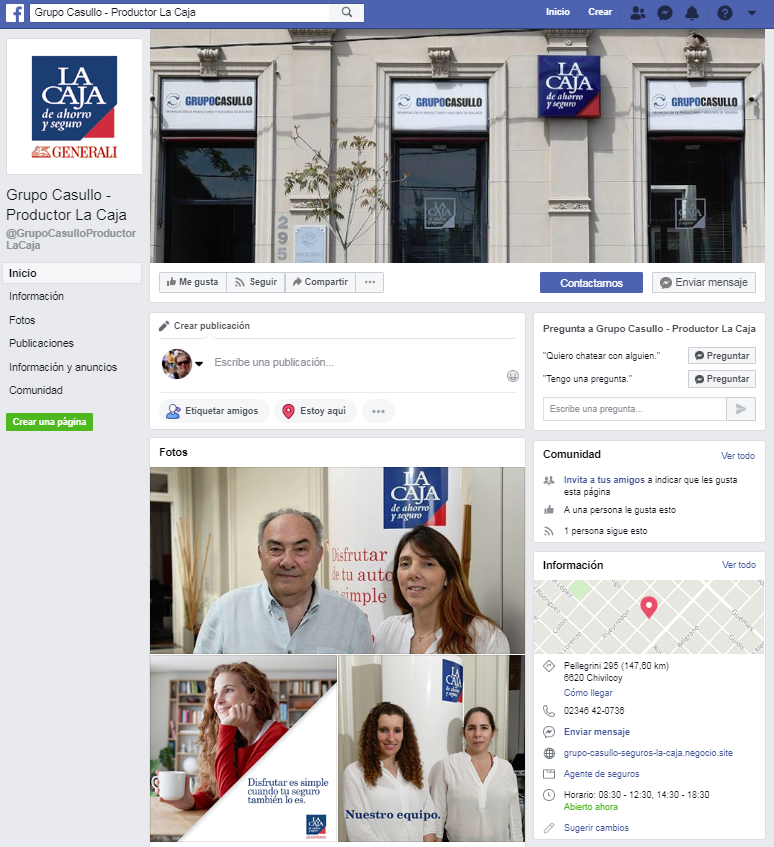The height and width of the screenshot is (847, 774).
Task: Open friend requests icon
Action: (x=638, y=12)
